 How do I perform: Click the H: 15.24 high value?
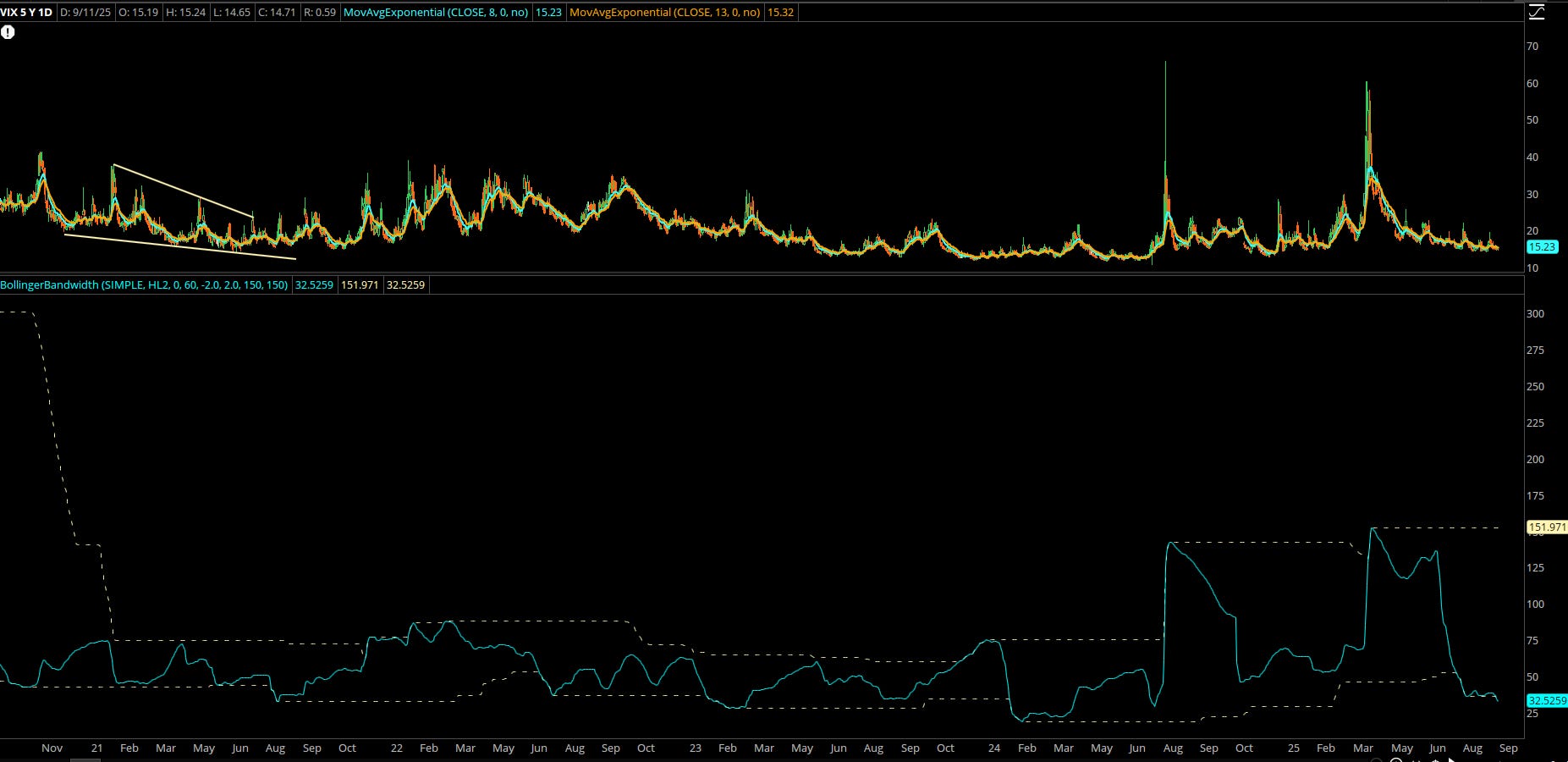[x=185, y=13]
